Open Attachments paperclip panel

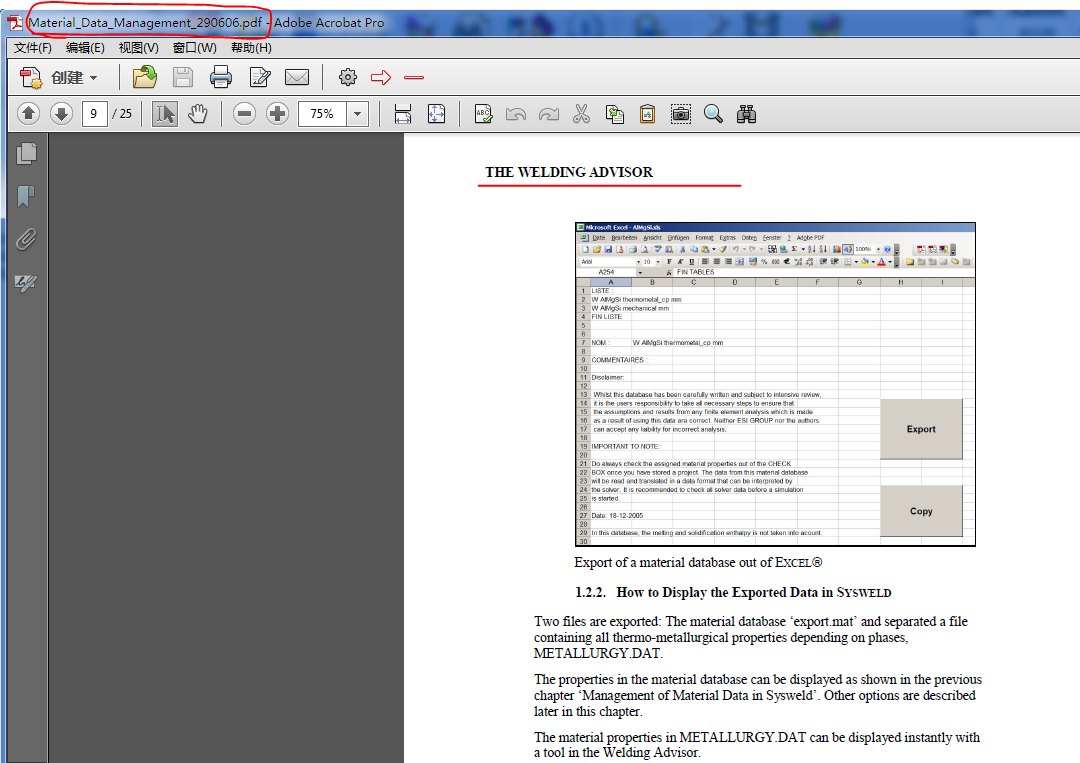point(26,239)
